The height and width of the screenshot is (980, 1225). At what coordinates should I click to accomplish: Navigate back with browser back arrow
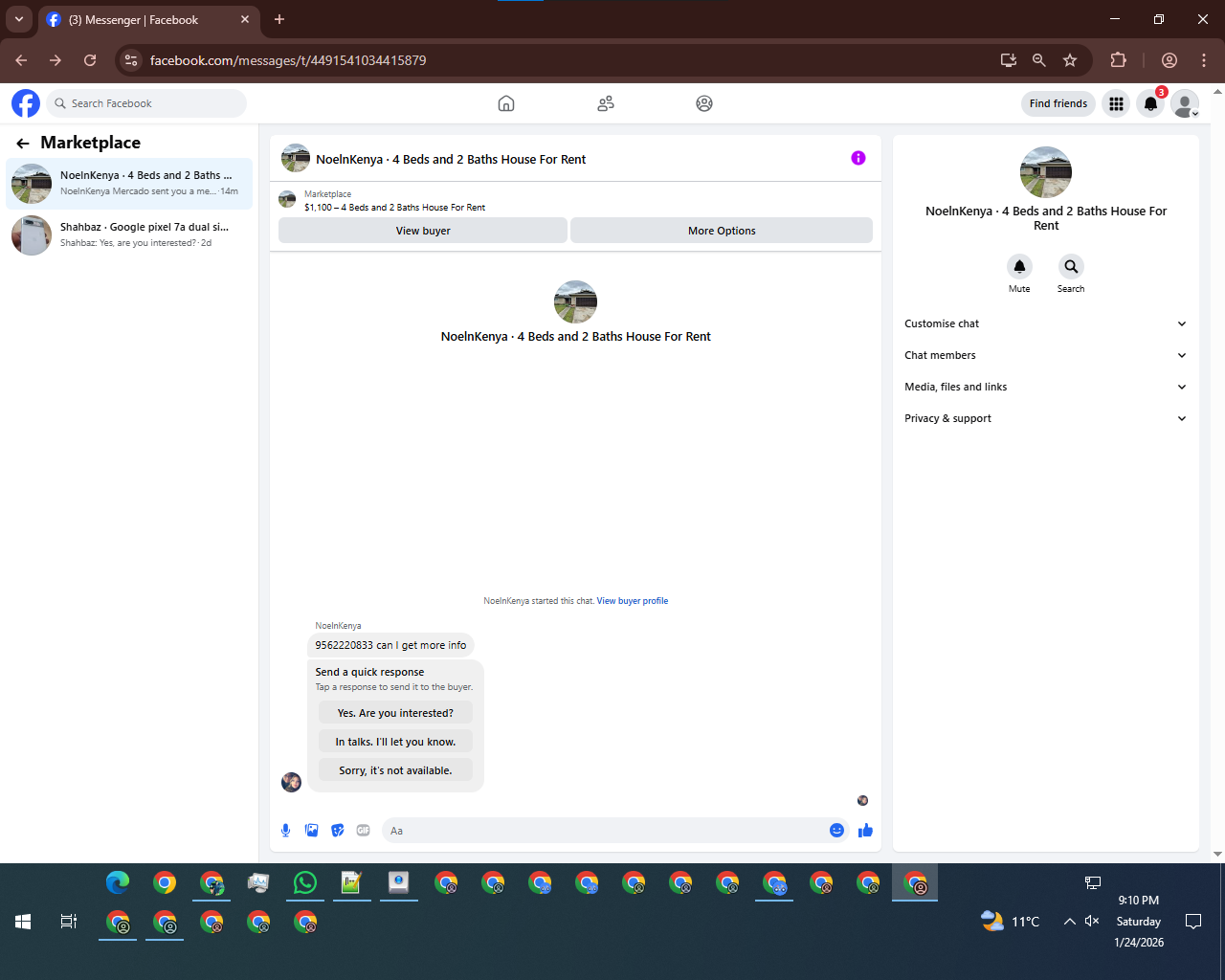coord(21,60)
